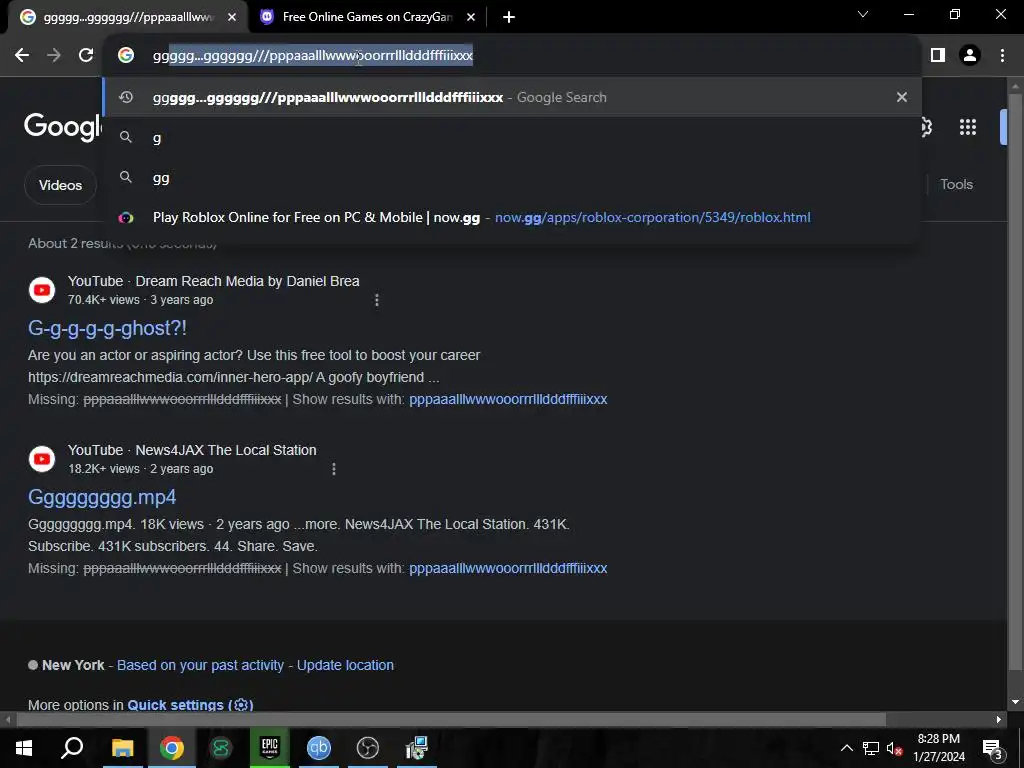This screenshot has height=768, width=1024.
Task: Close the CrazyGames tab
Action: [x=471, y=18]
